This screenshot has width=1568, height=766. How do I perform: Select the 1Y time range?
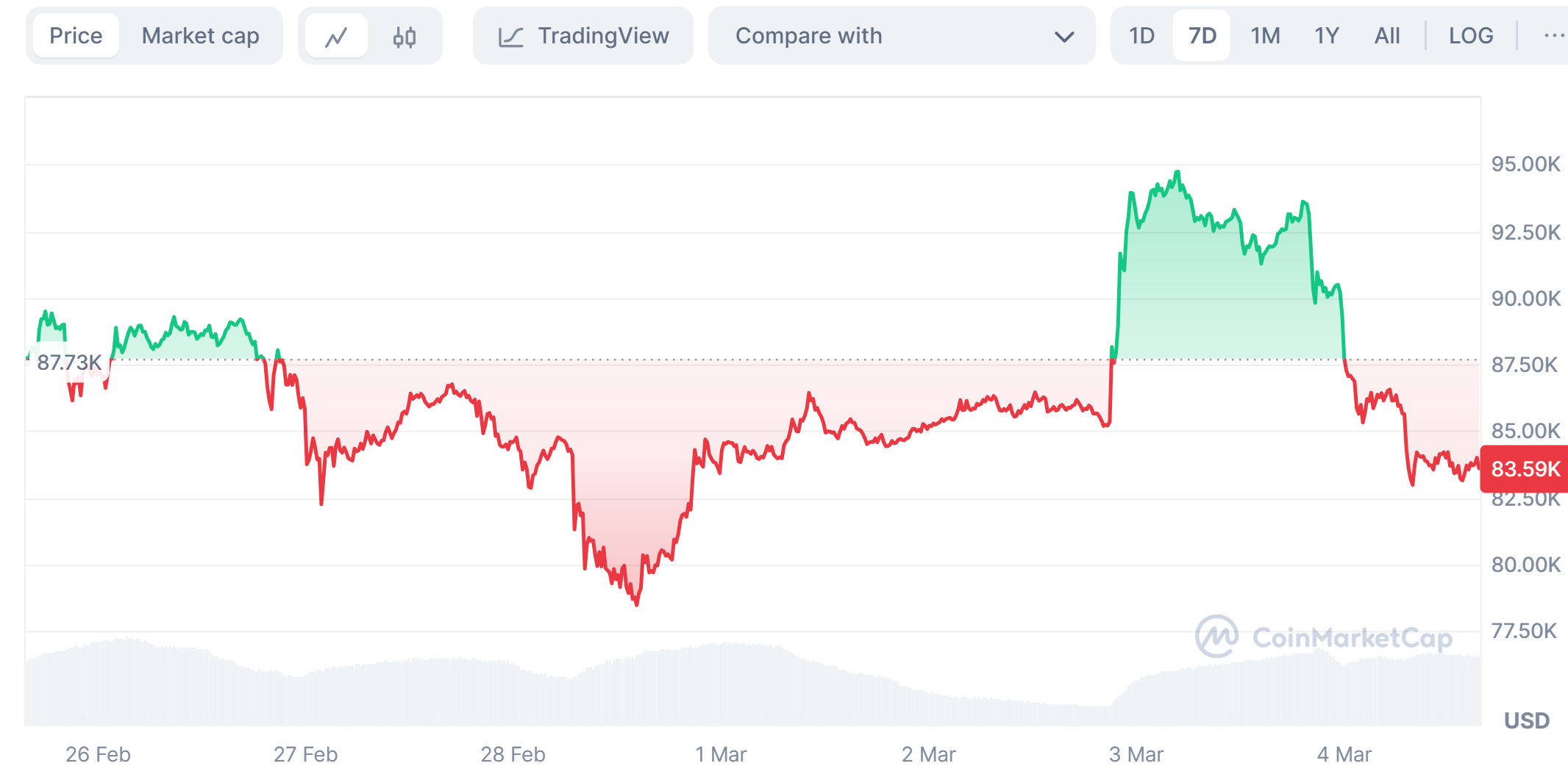[x=1326, y=36]
